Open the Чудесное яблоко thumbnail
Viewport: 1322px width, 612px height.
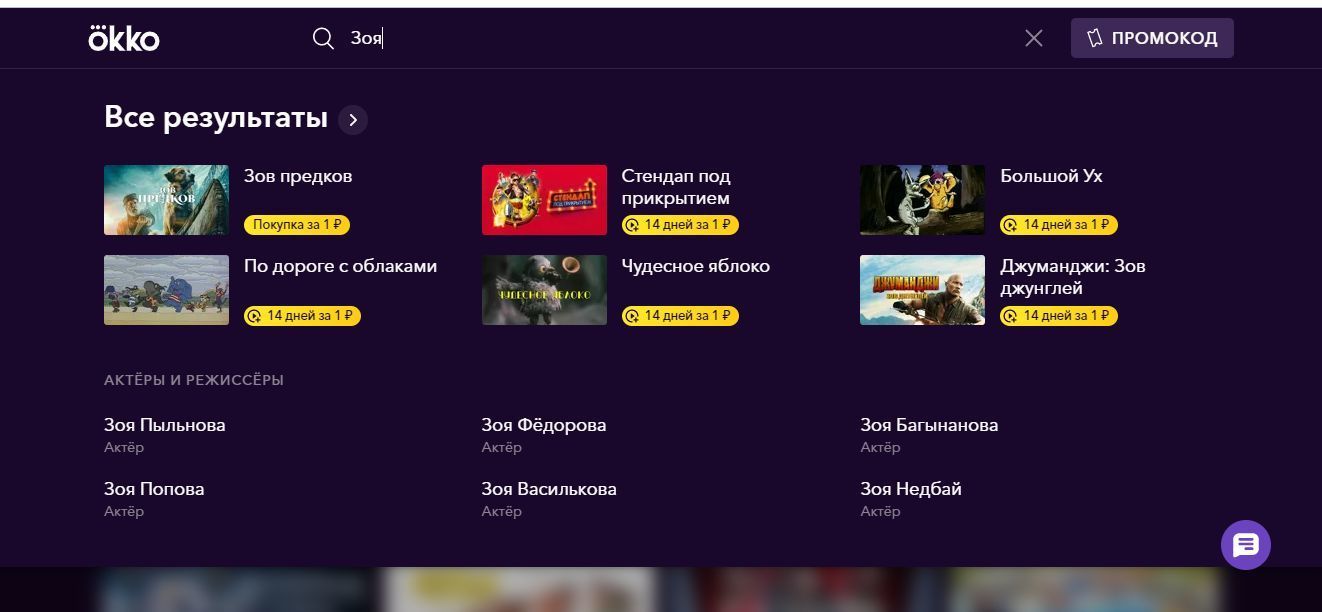click(544, 290)
